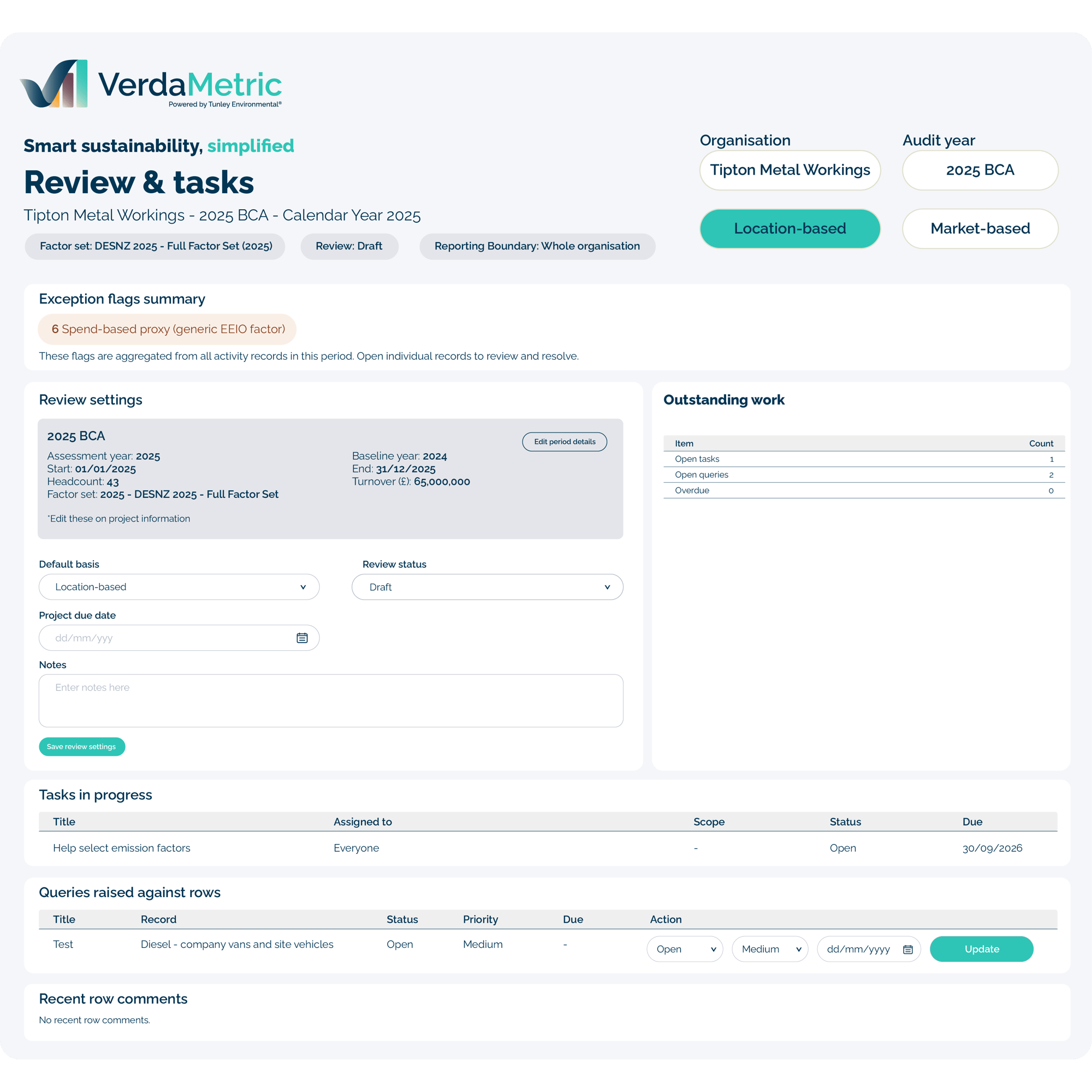Screen dimensions: 1092x1092
Task: Click Update for the Test query
Action: click(981, 949)
